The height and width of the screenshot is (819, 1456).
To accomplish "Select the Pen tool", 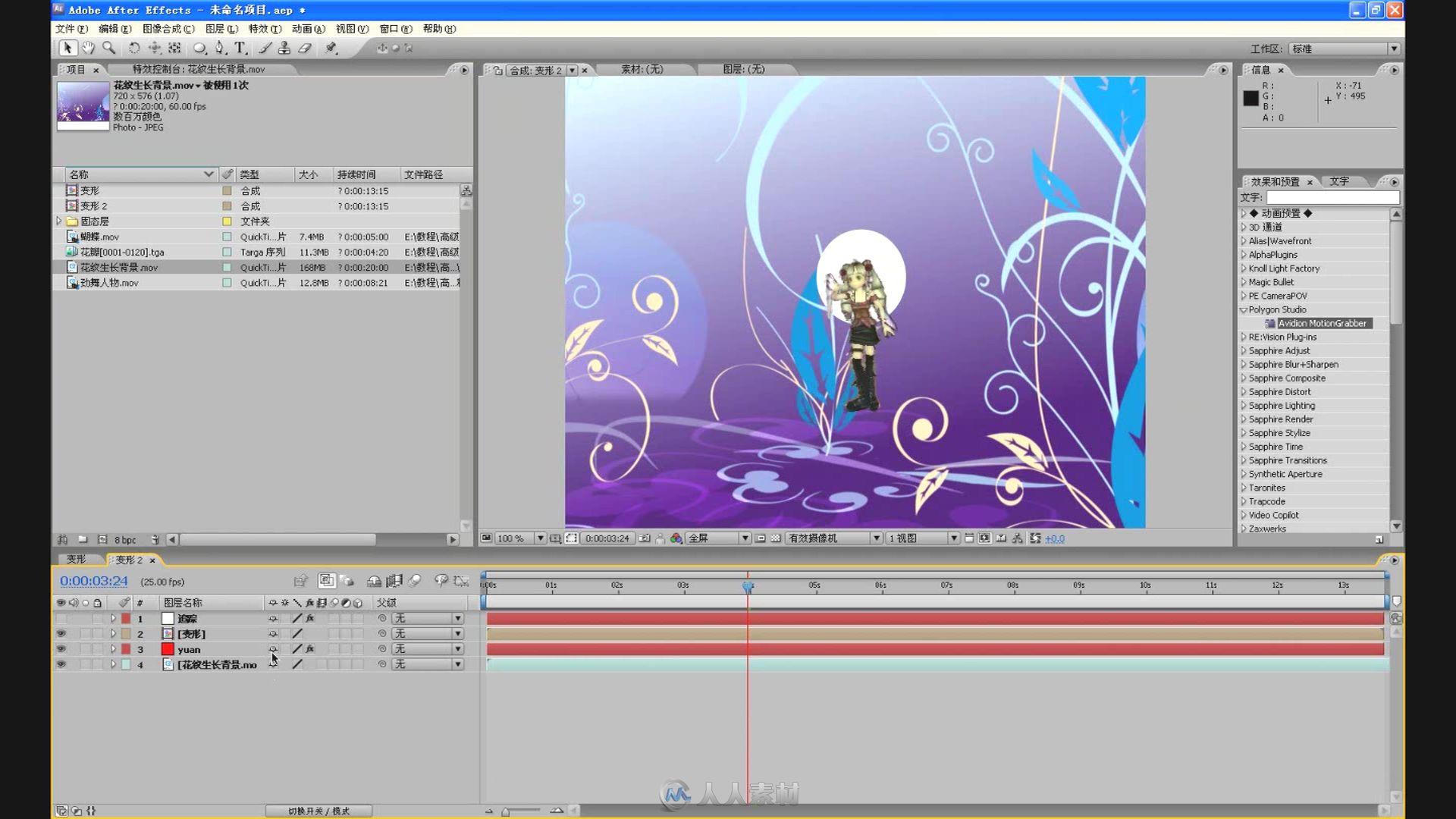I will 220,48.
